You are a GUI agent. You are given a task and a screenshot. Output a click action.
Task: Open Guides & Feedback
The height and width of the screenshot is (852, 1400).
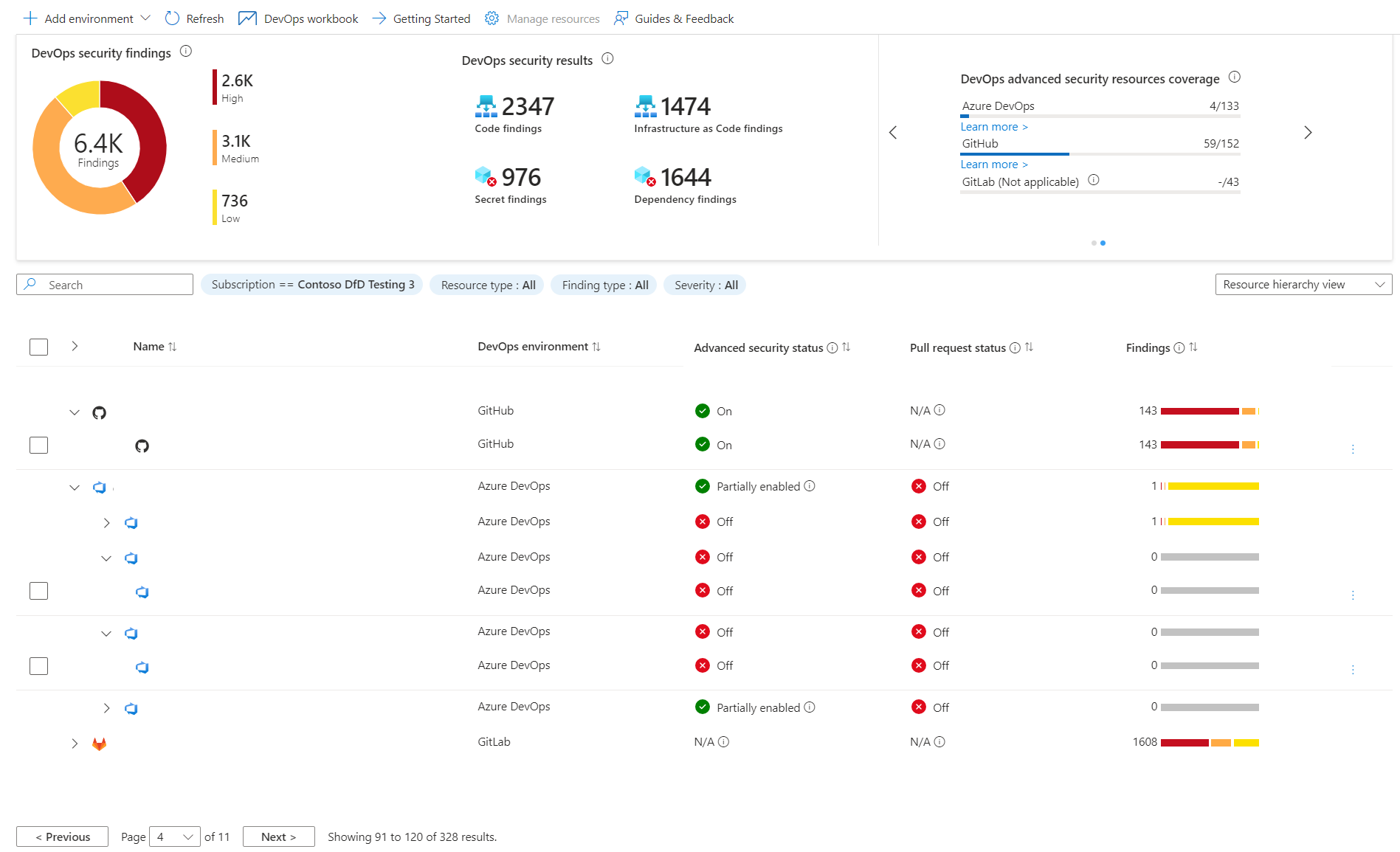tap(683, 18)
